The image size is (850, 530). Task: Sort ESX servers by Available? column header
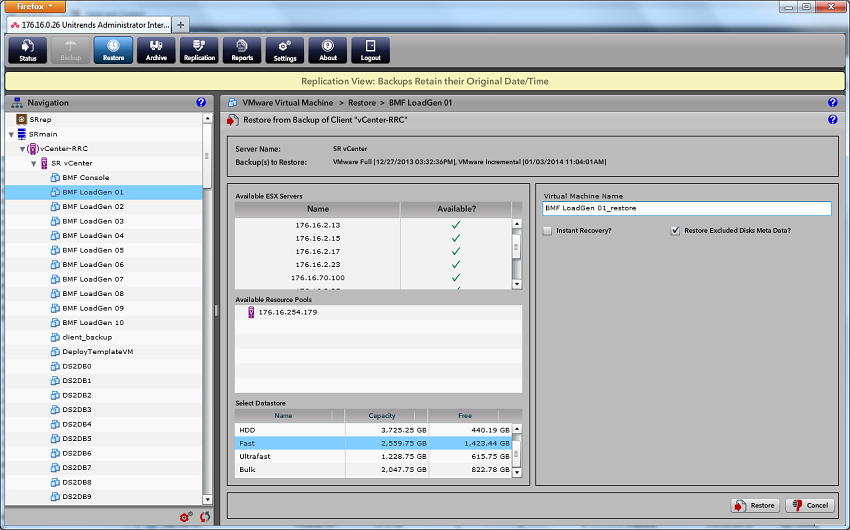coord(456,209)
